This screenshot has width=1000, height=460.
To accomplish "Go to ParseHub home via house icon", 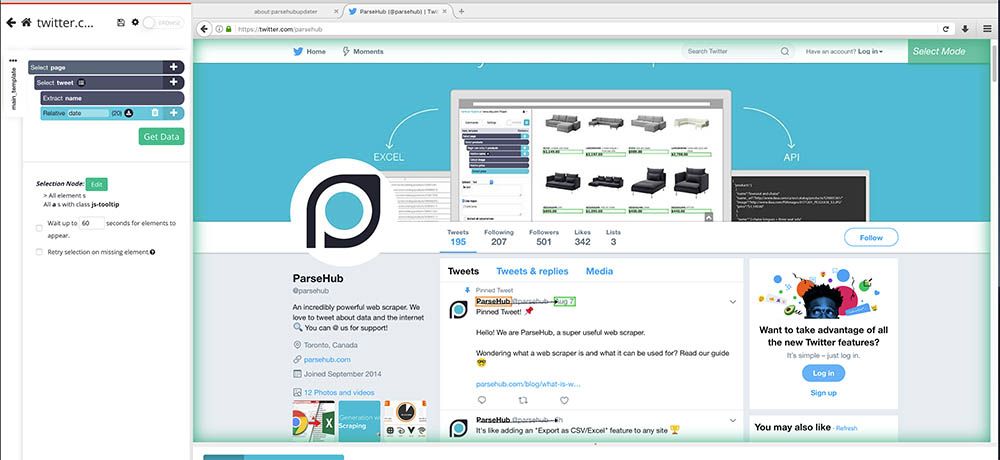I will pos(26,22).
